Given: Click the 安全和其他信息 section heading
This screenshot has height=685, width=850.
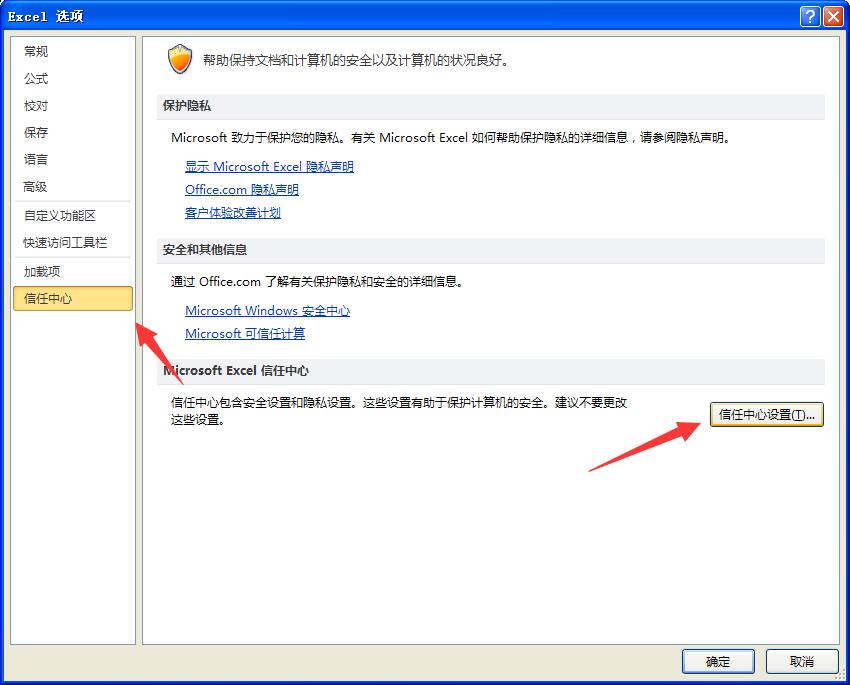Looking at the screenshot, I should pyautogui.click(x=205, y=250).
